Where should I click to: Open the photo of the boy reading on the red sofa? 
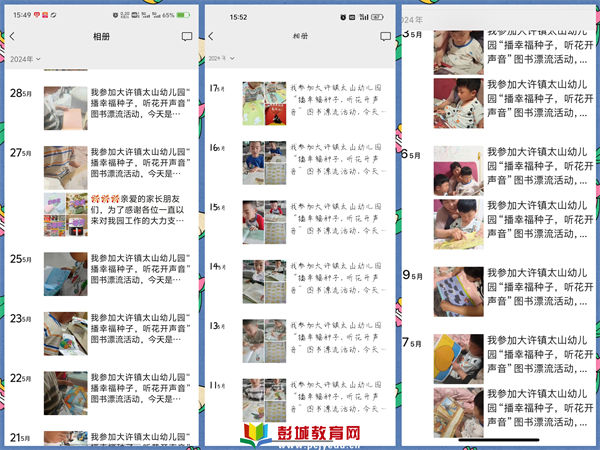click(458, 103)
